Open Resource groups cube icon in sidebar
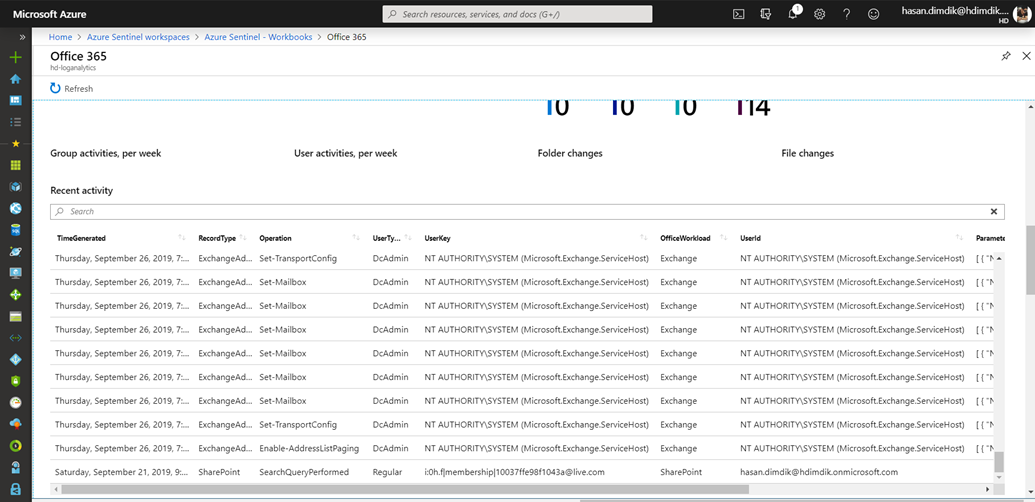 click(x=16, y=187)
